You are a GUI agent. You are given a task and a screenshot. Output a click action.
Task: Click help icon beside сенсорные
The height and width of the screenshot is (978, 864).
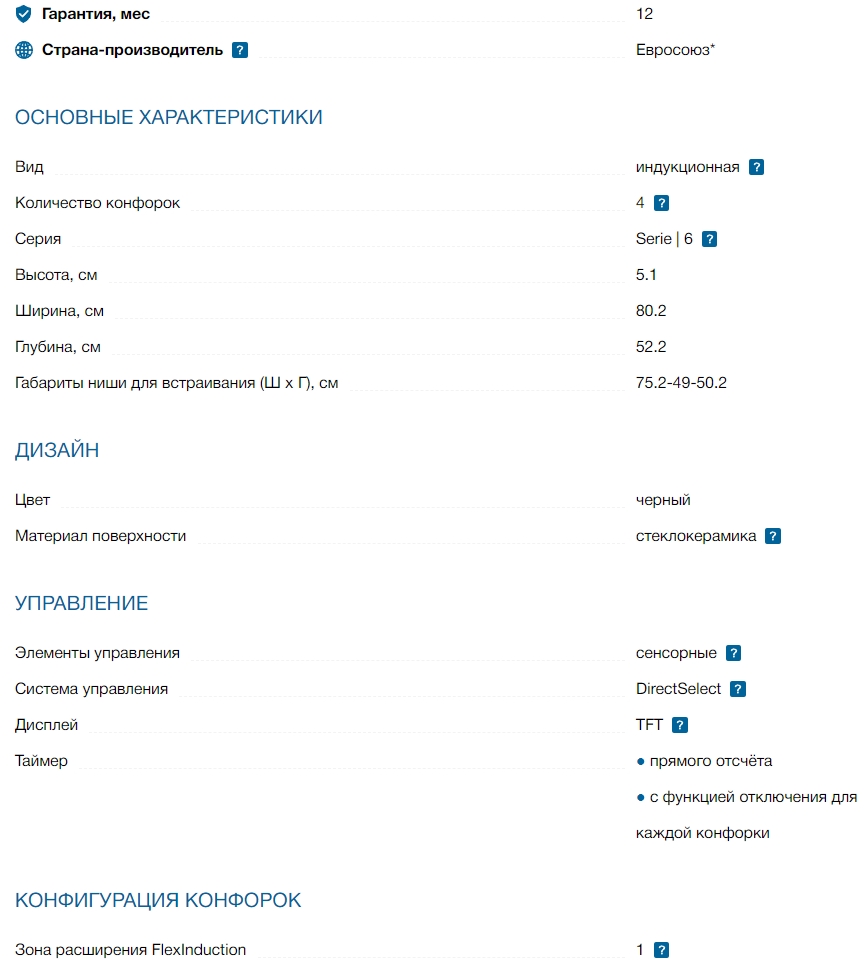[x=733, y=654]
